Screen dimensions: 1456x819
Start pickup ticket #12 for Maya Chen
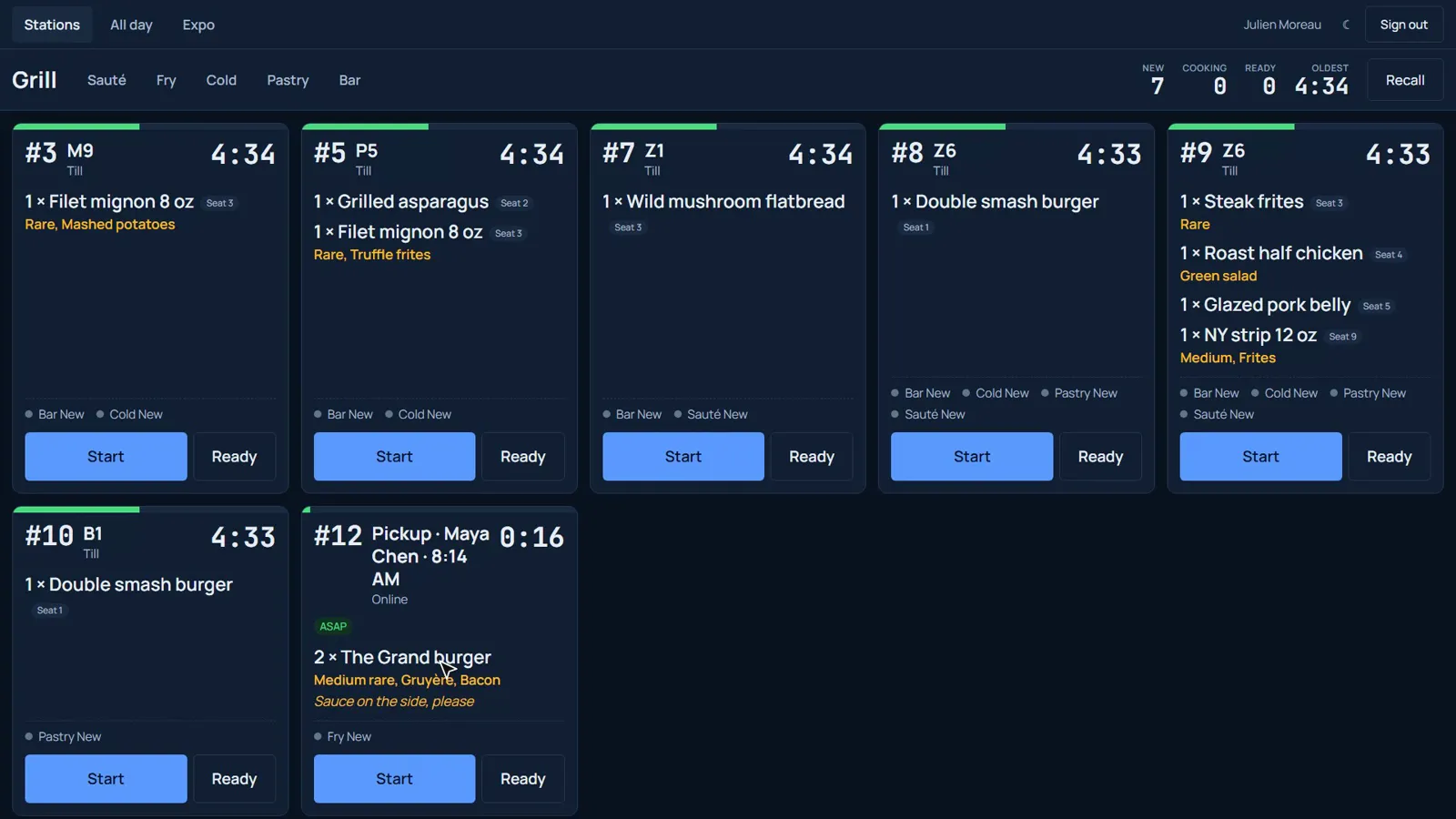(394, 778)
